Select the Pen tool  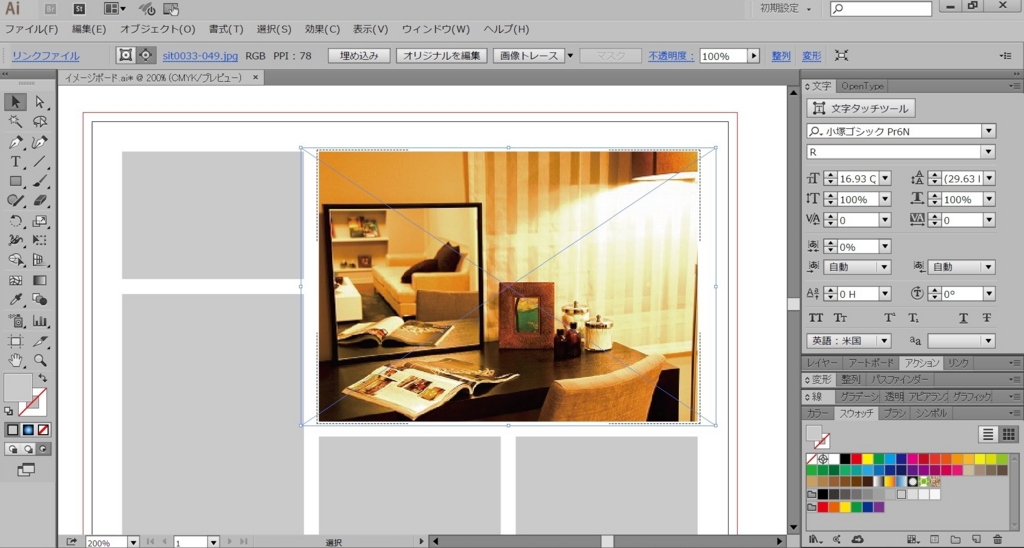(16, 143)
